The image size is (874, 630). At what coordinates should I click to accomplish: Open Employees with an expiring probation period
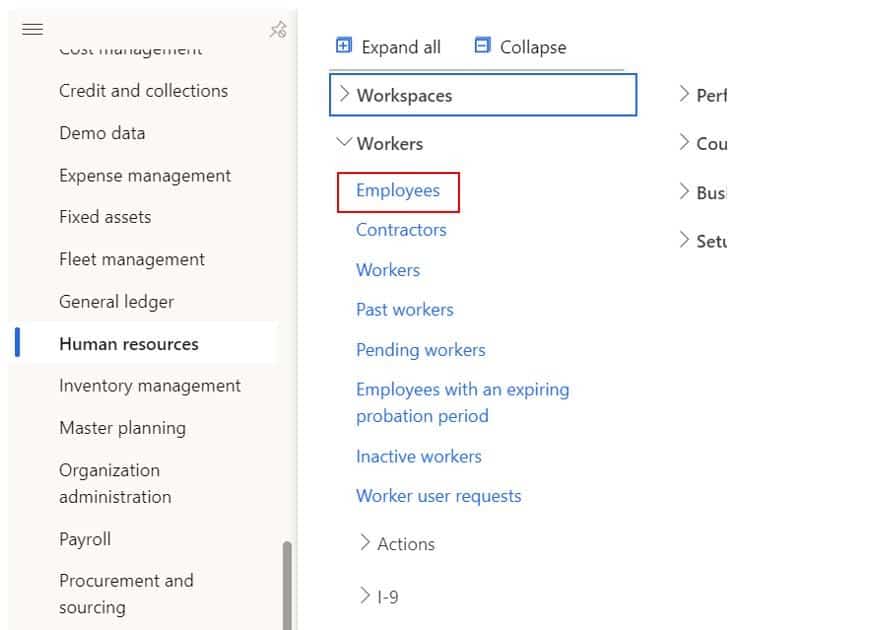pyautogui.click(x=463, y=403)
